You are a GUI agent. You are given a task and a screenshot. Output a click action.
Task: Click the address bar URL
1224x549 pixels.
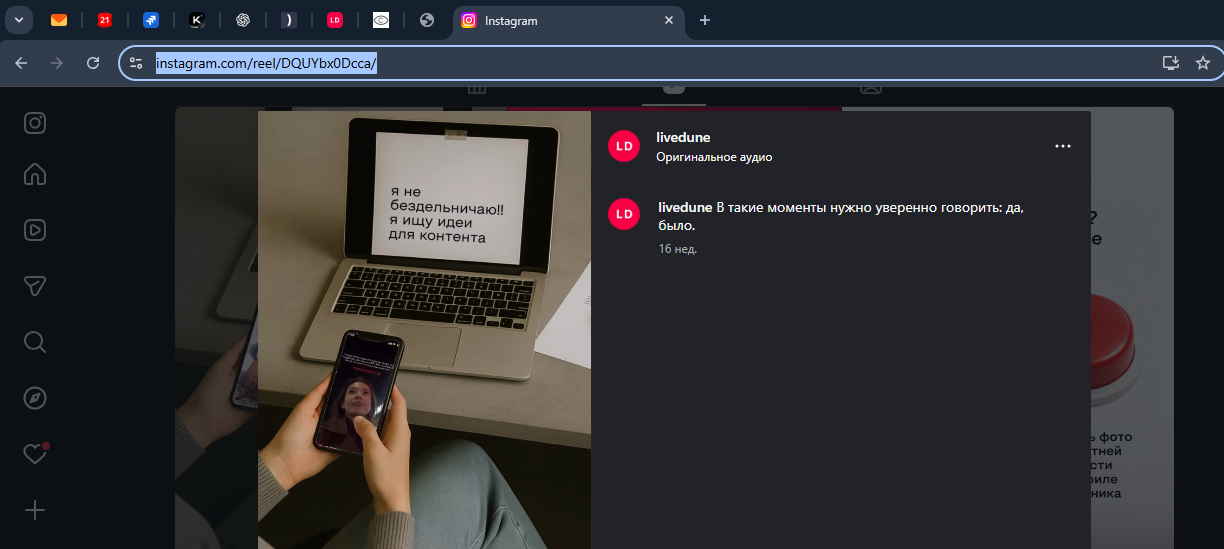[266, 63]
